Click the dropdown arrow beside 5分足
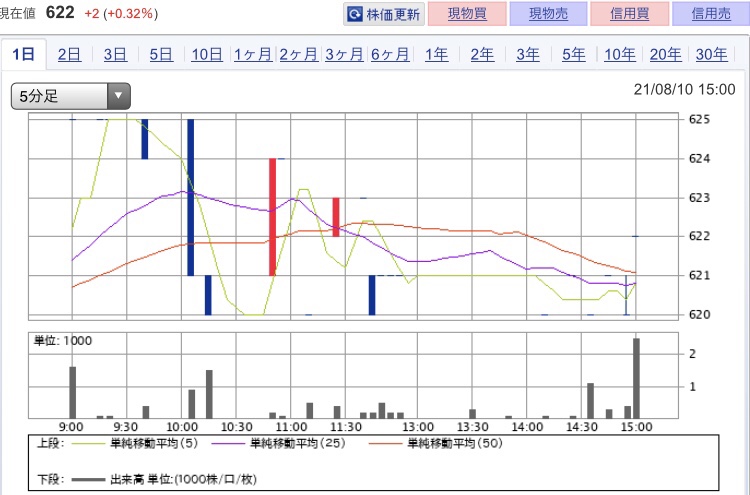 click(x=119, y=96)
